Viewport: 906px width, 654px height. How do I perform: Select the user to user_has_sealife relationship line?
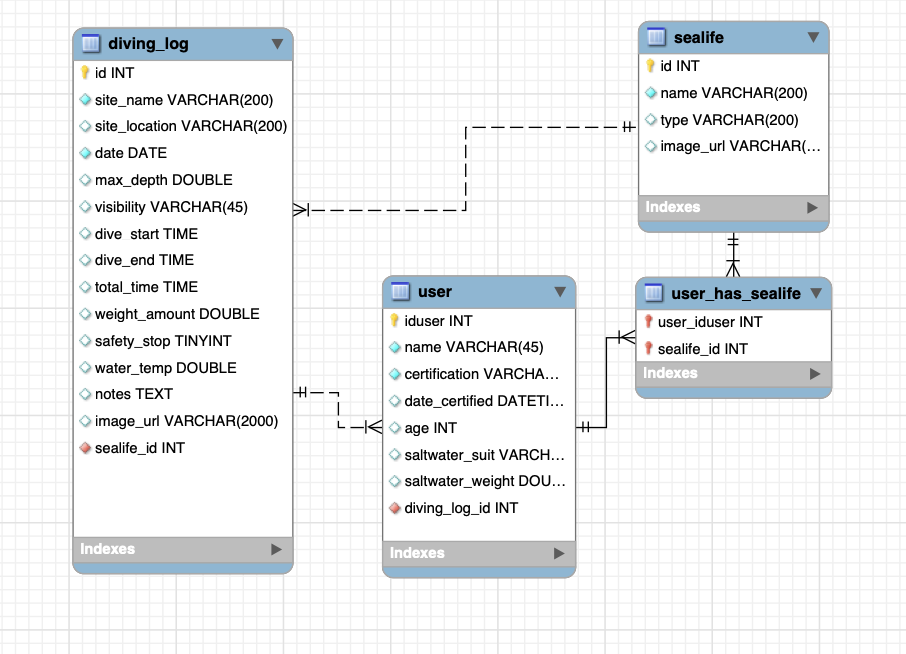point(606,381)
